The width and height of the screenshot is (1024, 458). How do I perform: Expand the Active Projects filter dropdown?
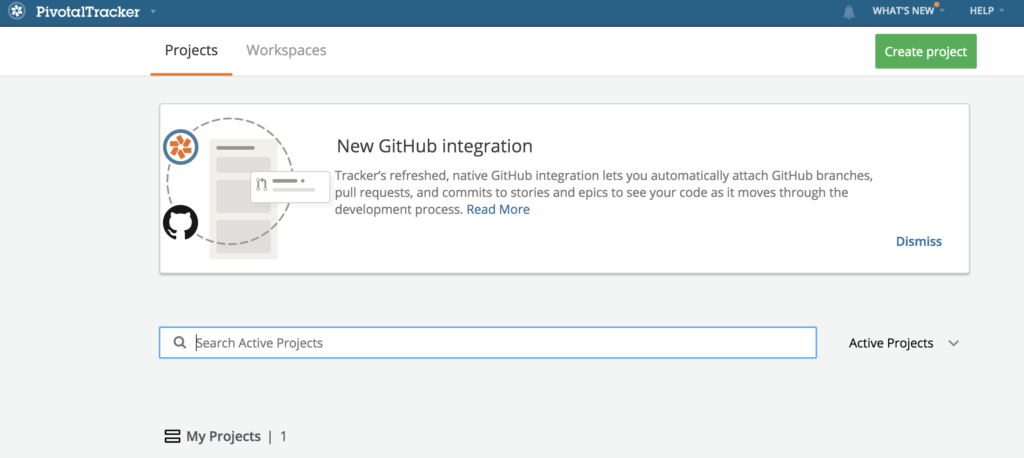pyautogui.click(x=904, y=343)
